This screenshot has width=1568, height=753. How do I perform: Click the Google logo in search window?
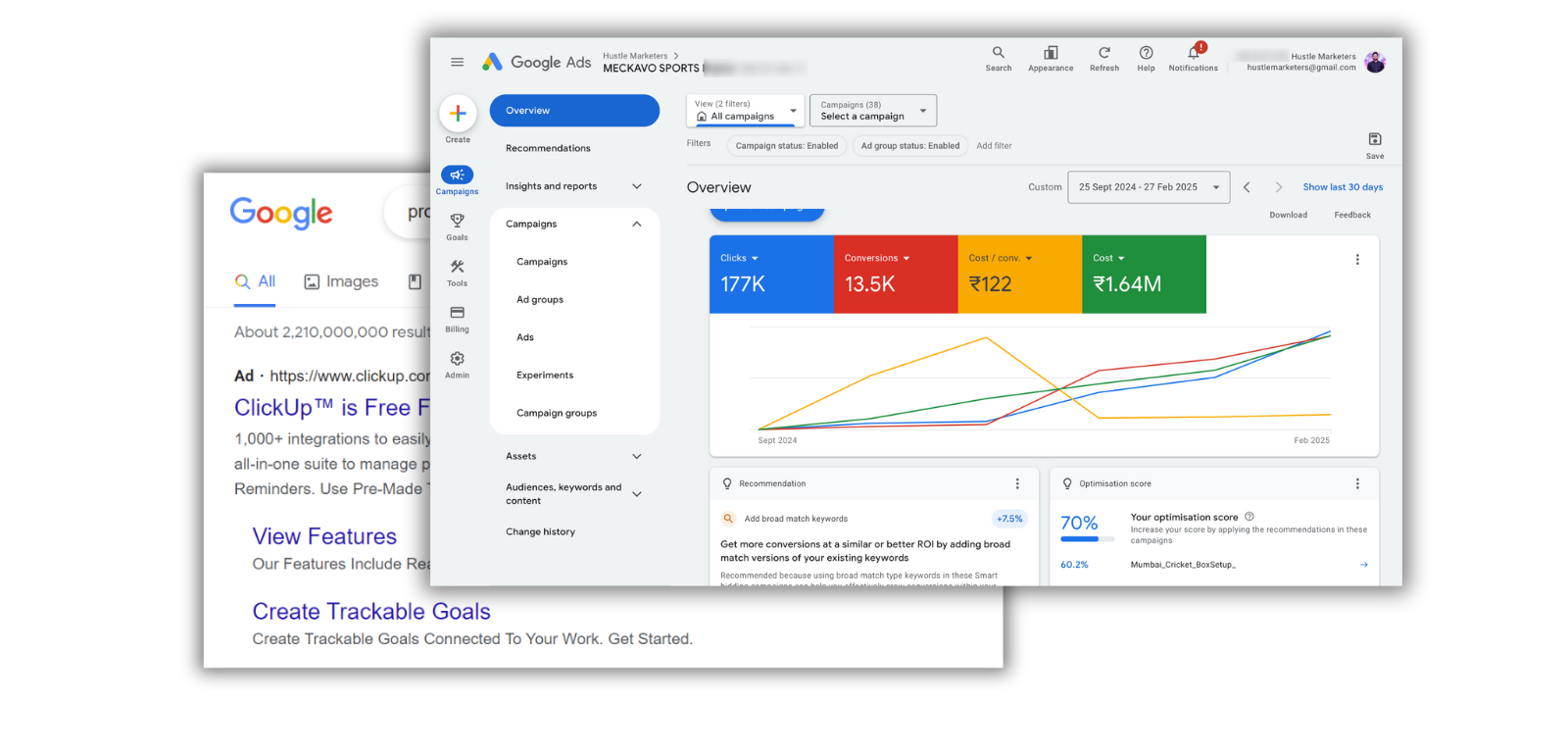tap(281, 212)
